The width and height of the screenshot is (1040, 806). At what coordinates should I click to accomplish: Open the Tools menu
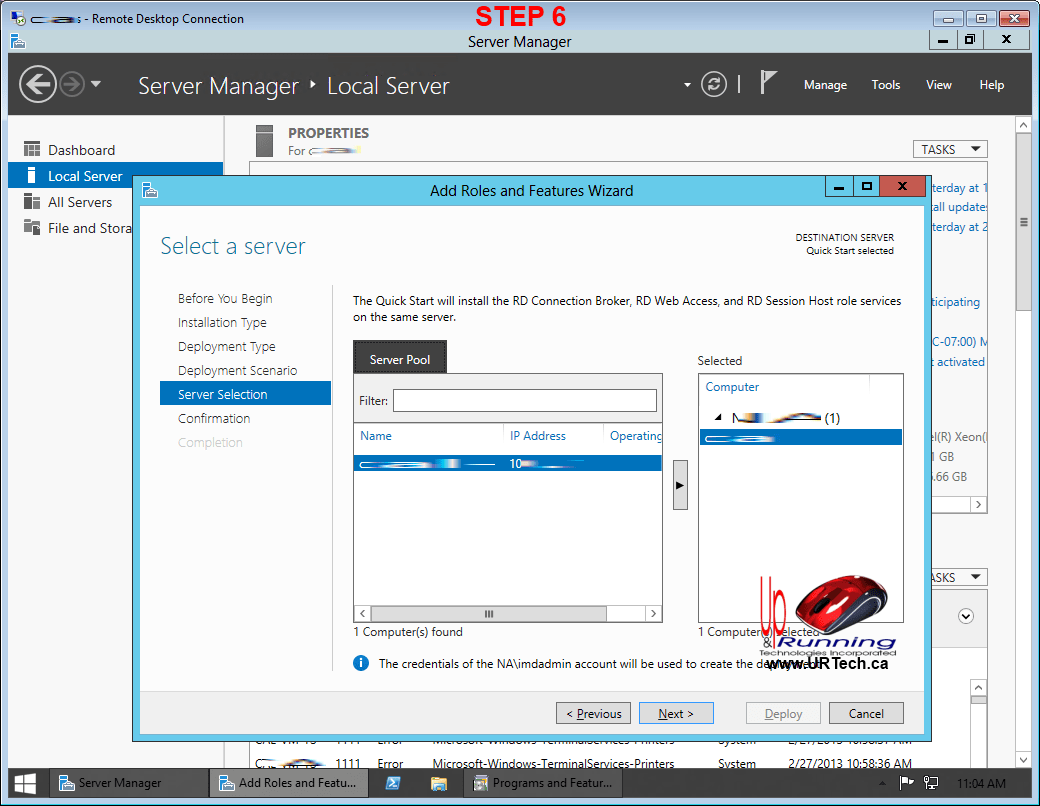pyautogui.click(x=885, y=85)
